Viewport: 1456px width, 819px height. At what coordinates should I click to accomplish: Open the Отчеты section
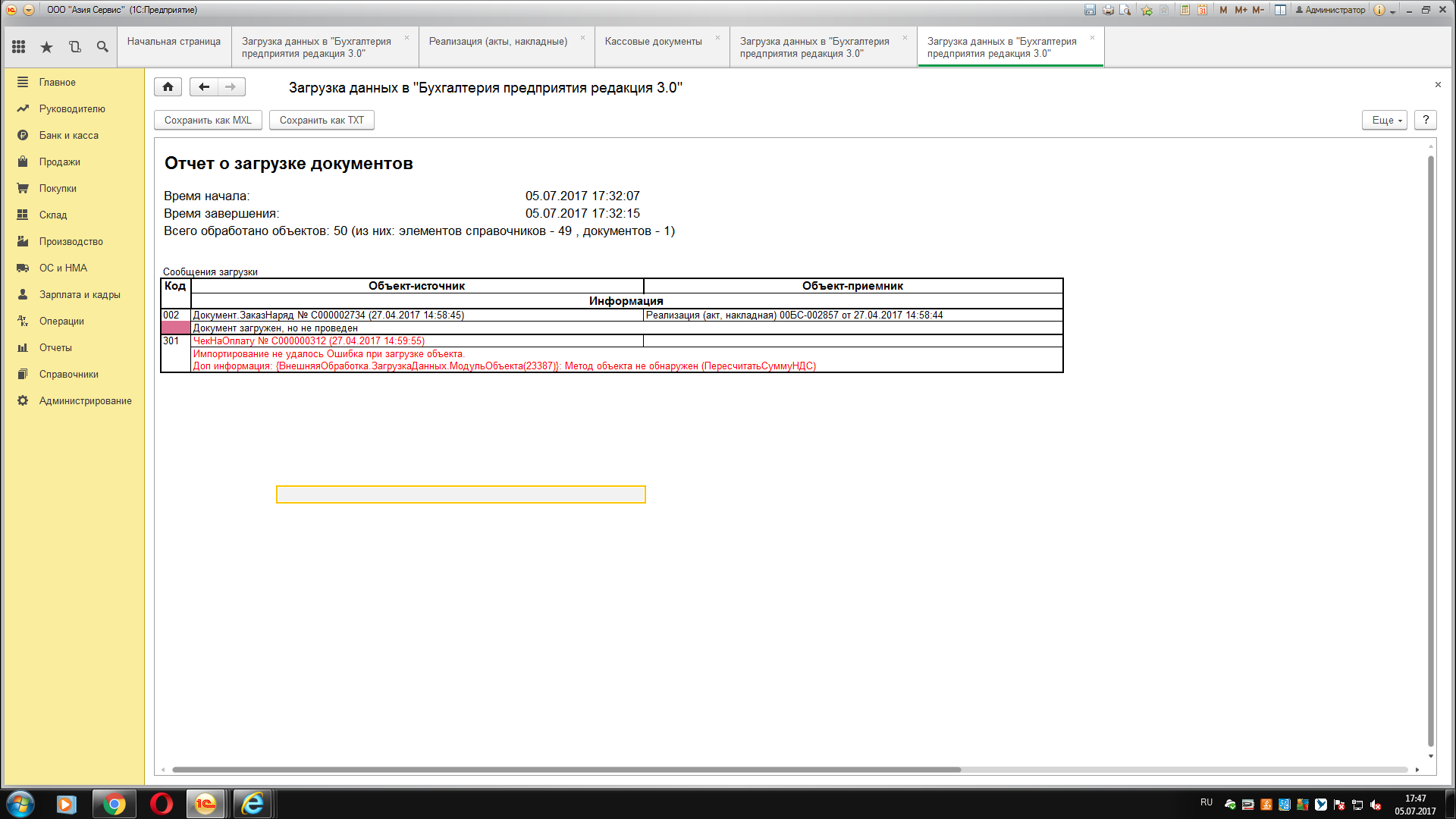[x=74, y=347]
